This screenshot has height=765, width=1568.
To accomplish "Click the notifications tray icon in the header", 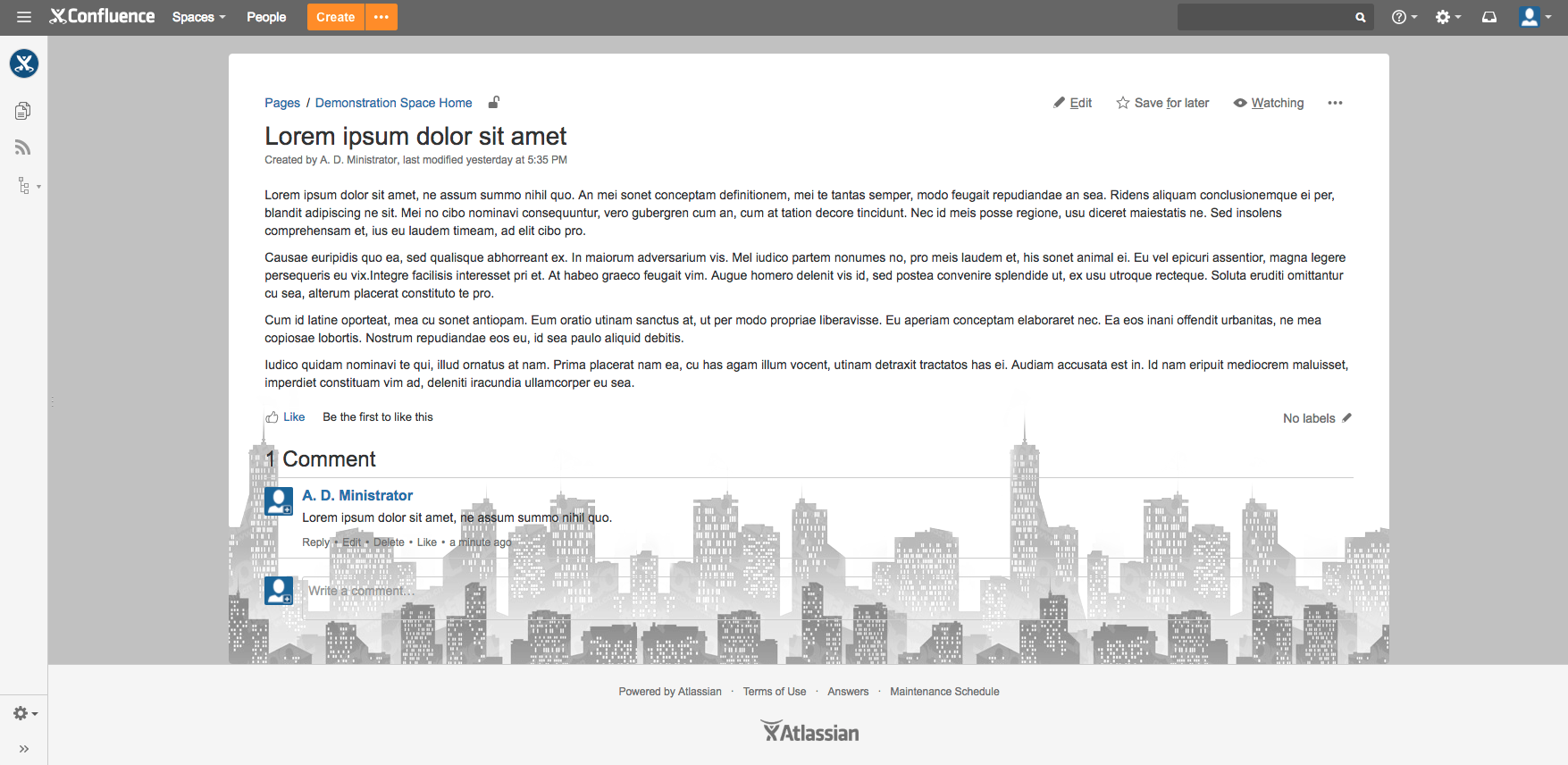I will pyautogui.click(x=1488, y=17).
